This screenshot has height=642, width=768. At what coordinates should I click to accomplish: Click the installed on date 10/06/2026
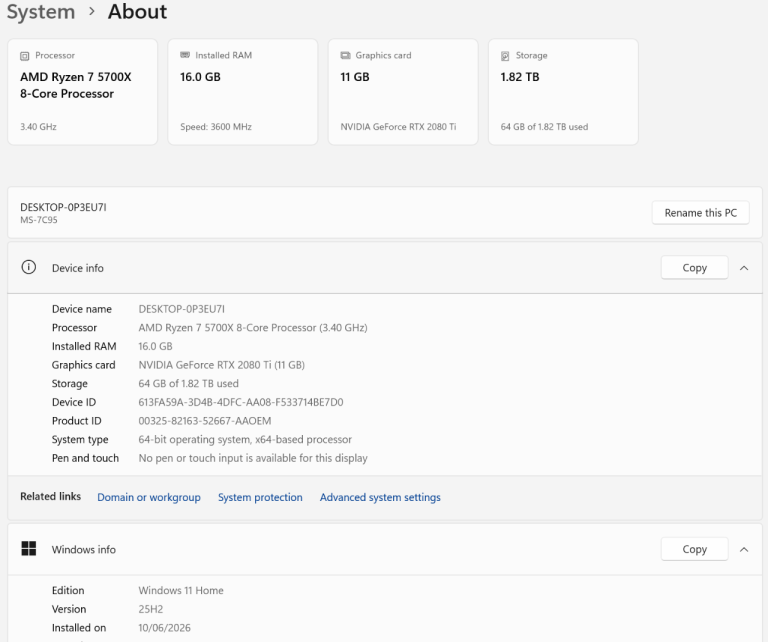[x=165, y=627]
